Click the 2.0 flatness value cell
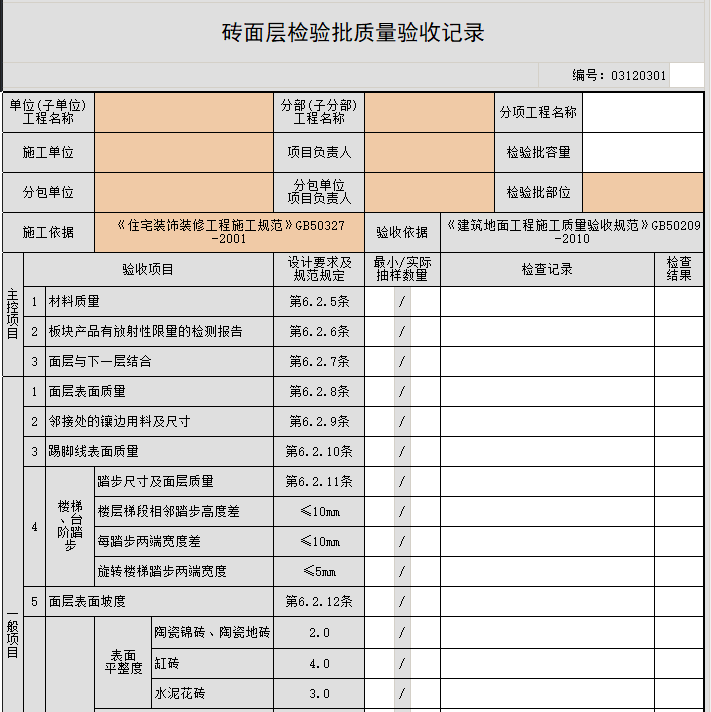 click(x=319, y=633)
